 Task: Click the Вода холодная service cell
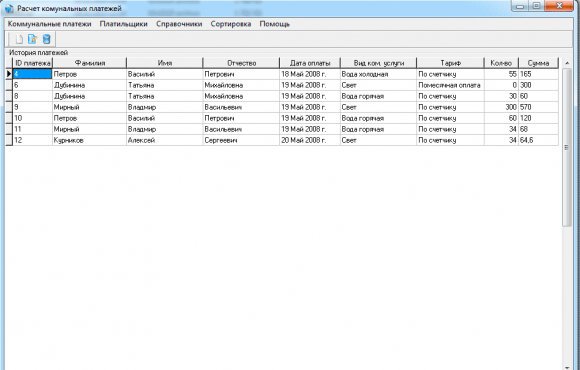click(378, 74)
